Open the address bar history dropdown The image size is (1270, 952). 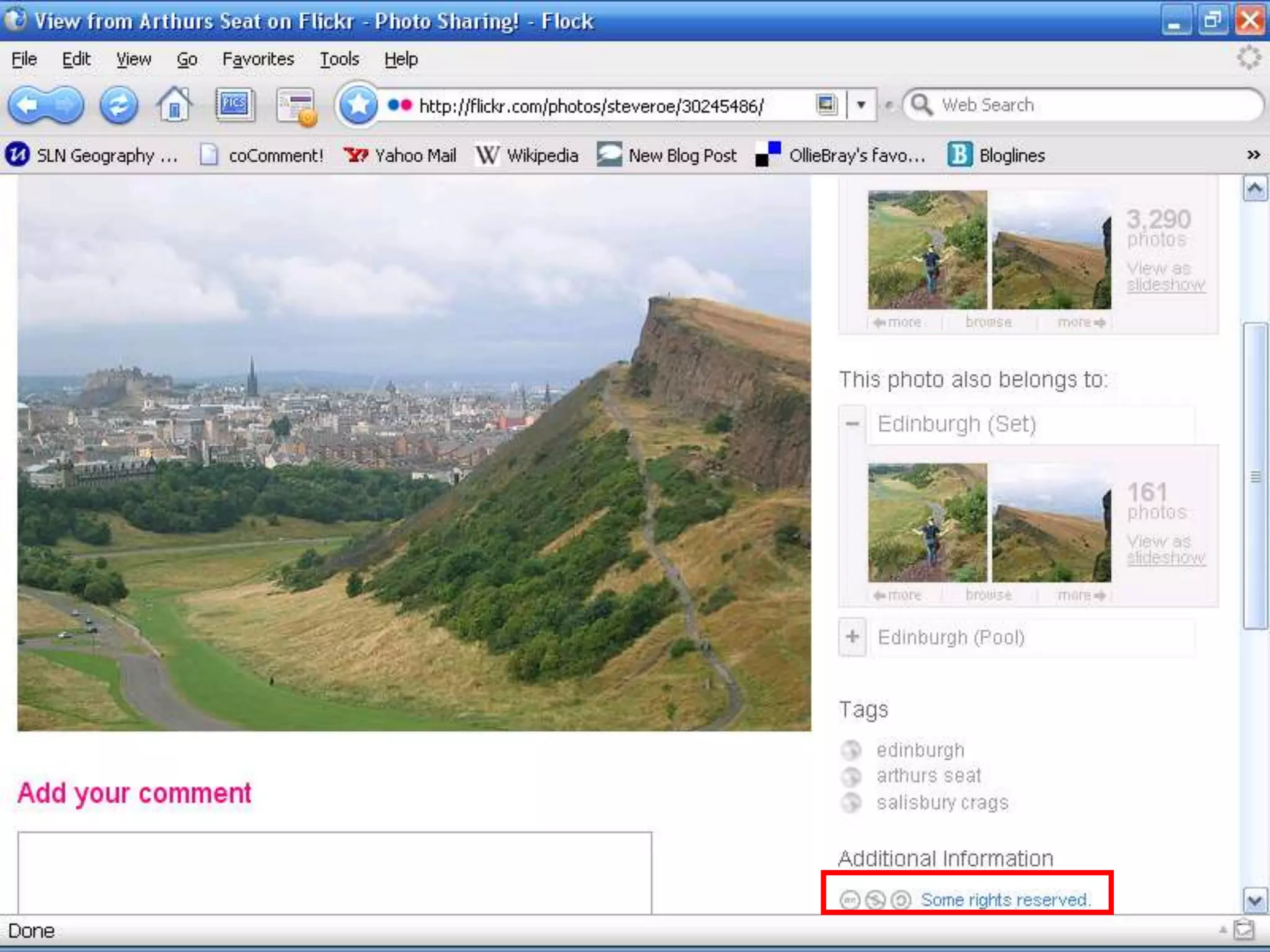(861, 105)
